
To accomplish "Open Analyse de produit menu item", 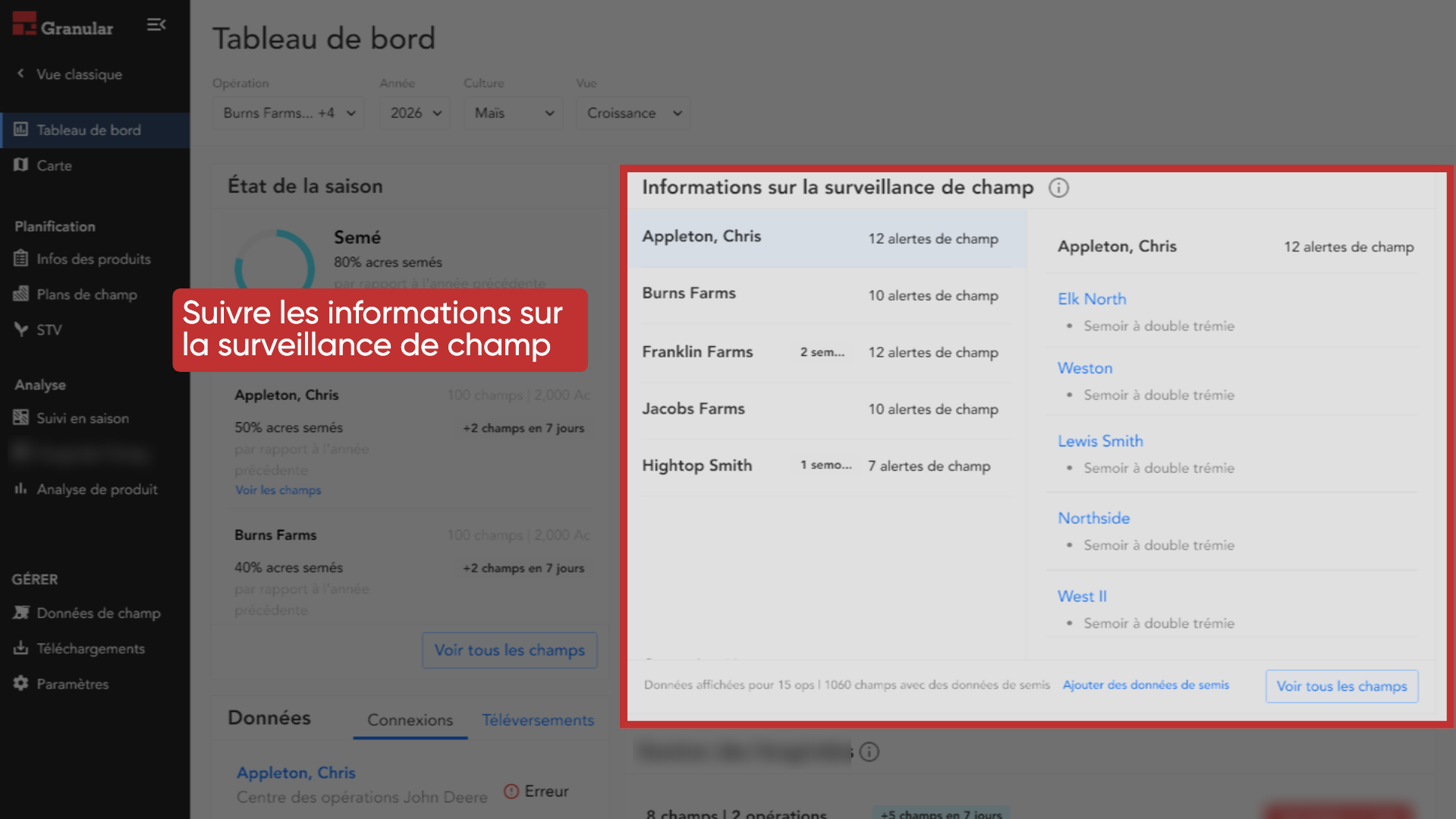I will [x=95, y=489].
